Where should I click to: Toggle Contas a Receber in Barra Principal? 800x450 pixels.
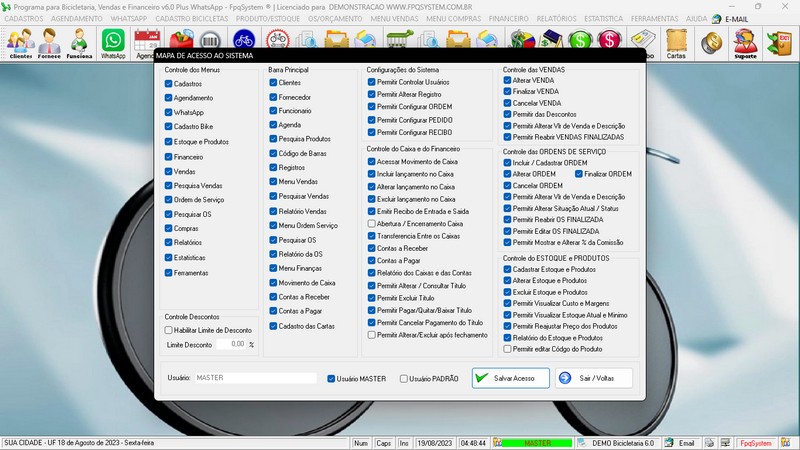(x=273, y=296)
